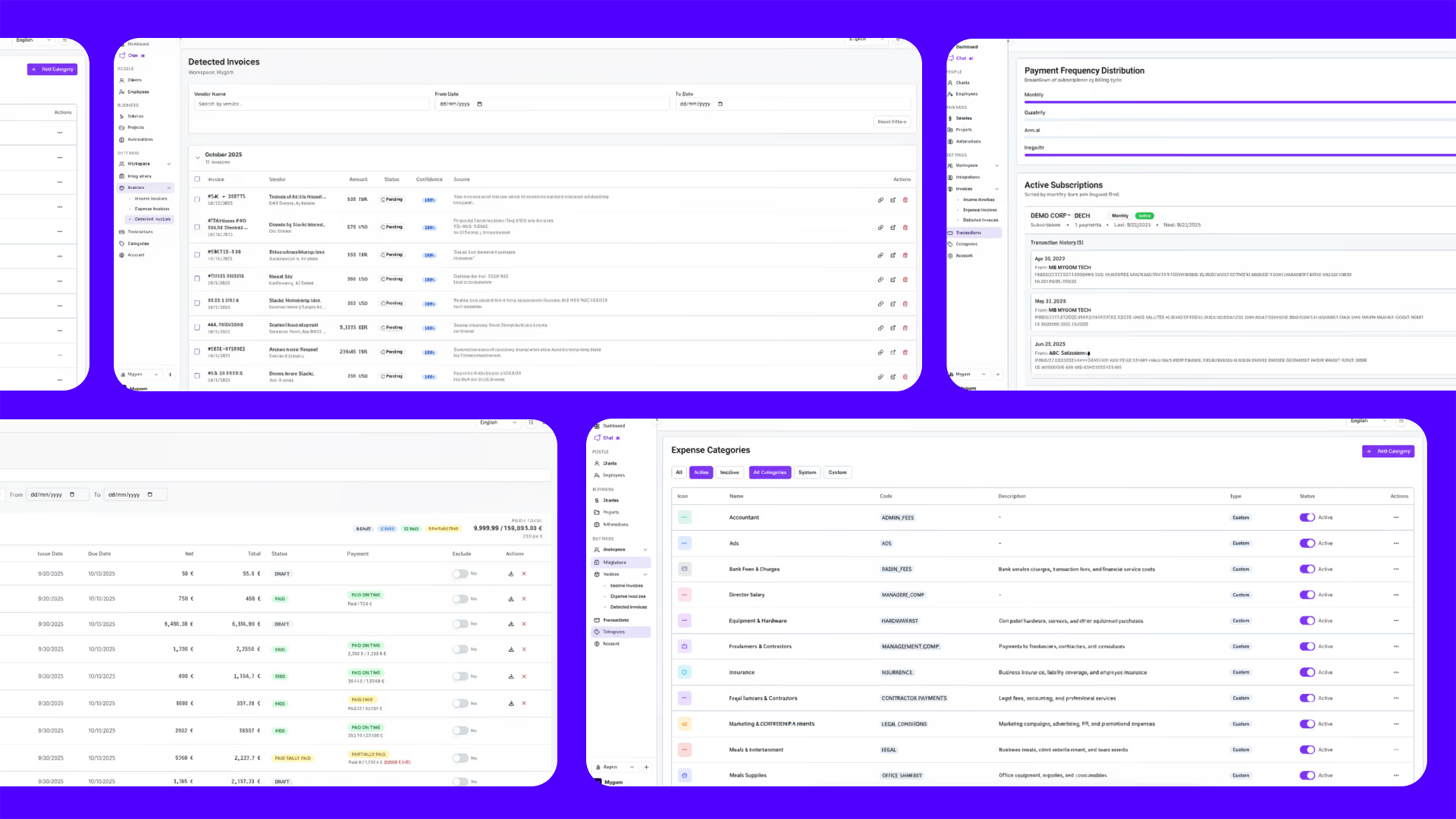This screenshot has width=1456, height=819.
Task: Toggle exclude switch on first invoice row
Action: click(x=460, y=574)
